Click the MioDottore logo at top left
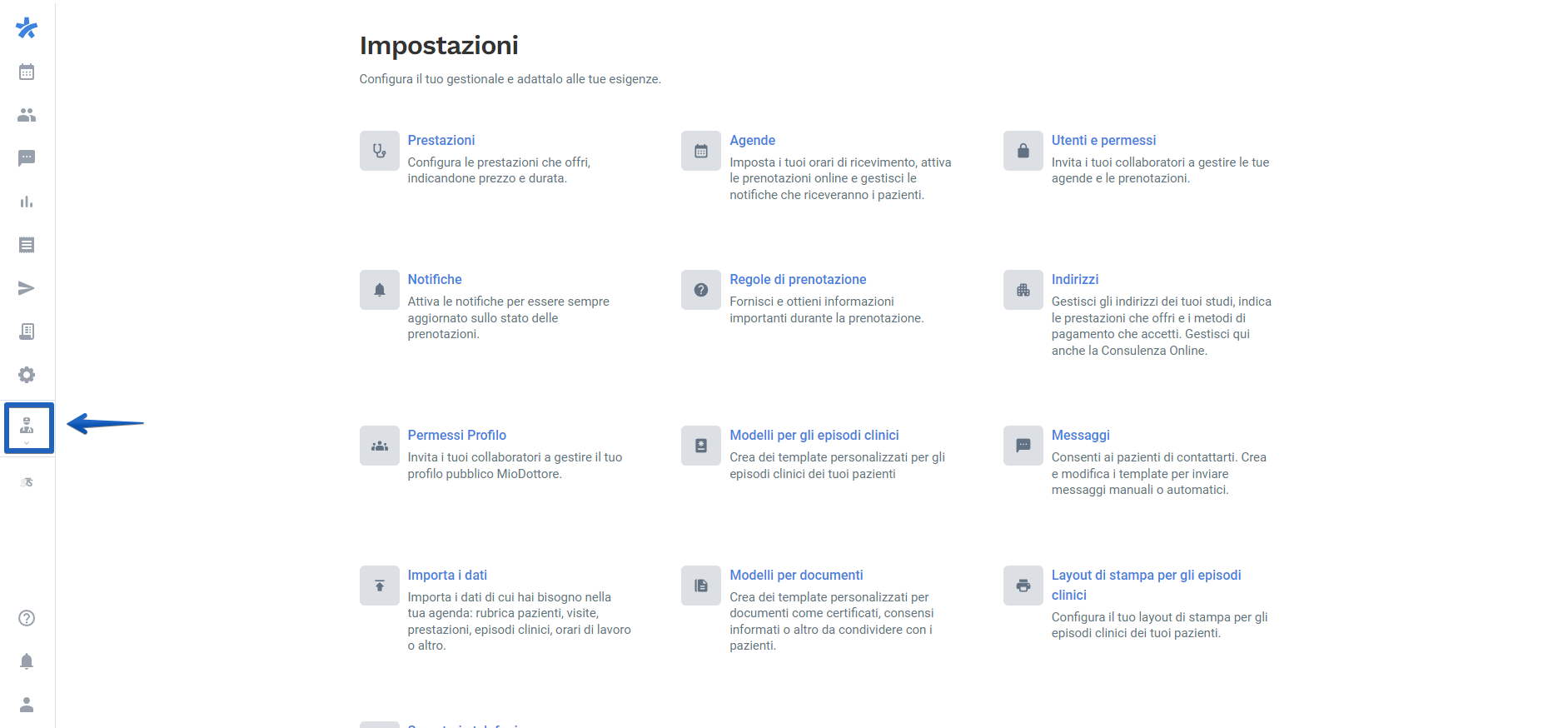The width and height of the screenshot is (1568, 728). coord(27,28)
